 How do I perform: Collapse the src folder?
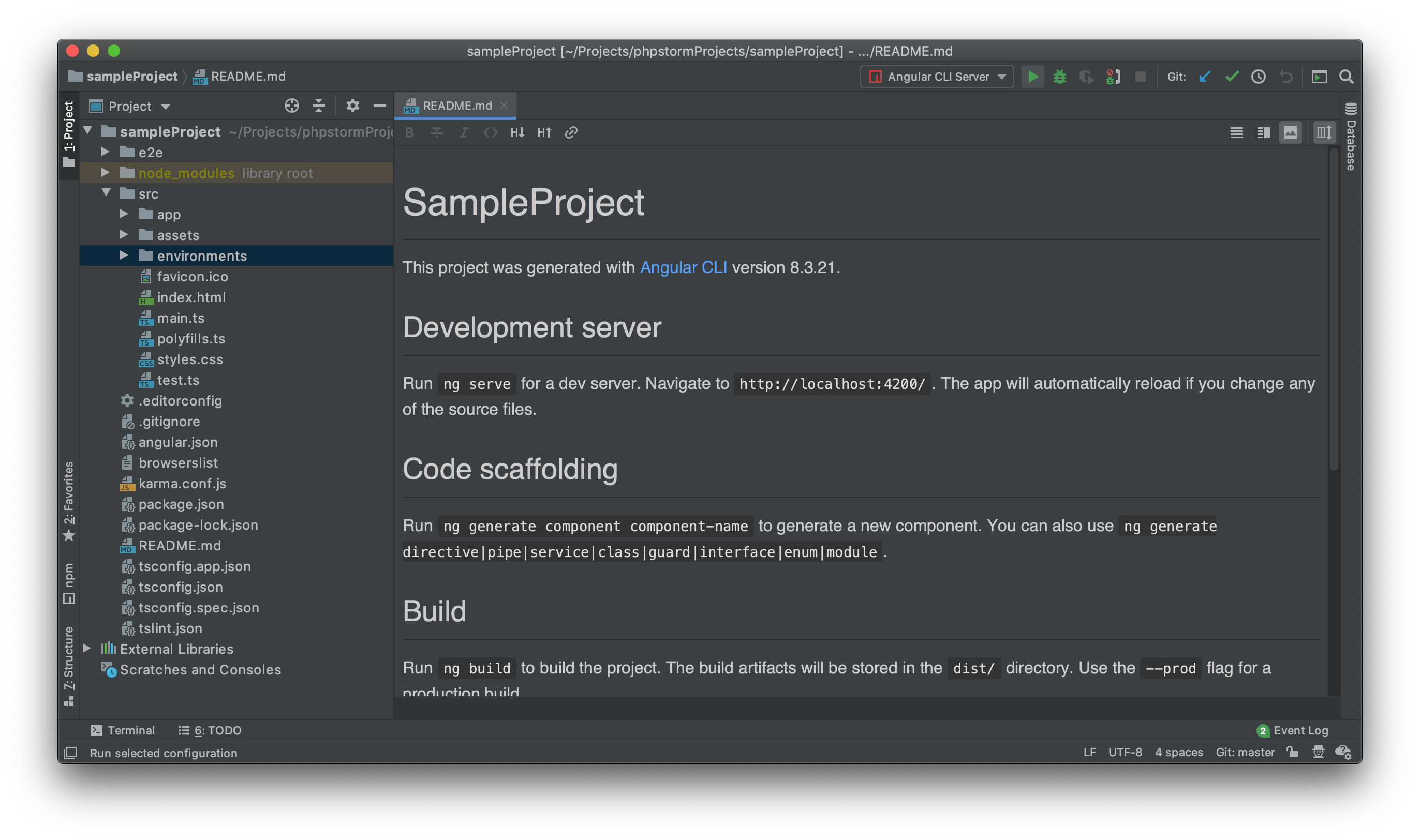pos(106,193)
